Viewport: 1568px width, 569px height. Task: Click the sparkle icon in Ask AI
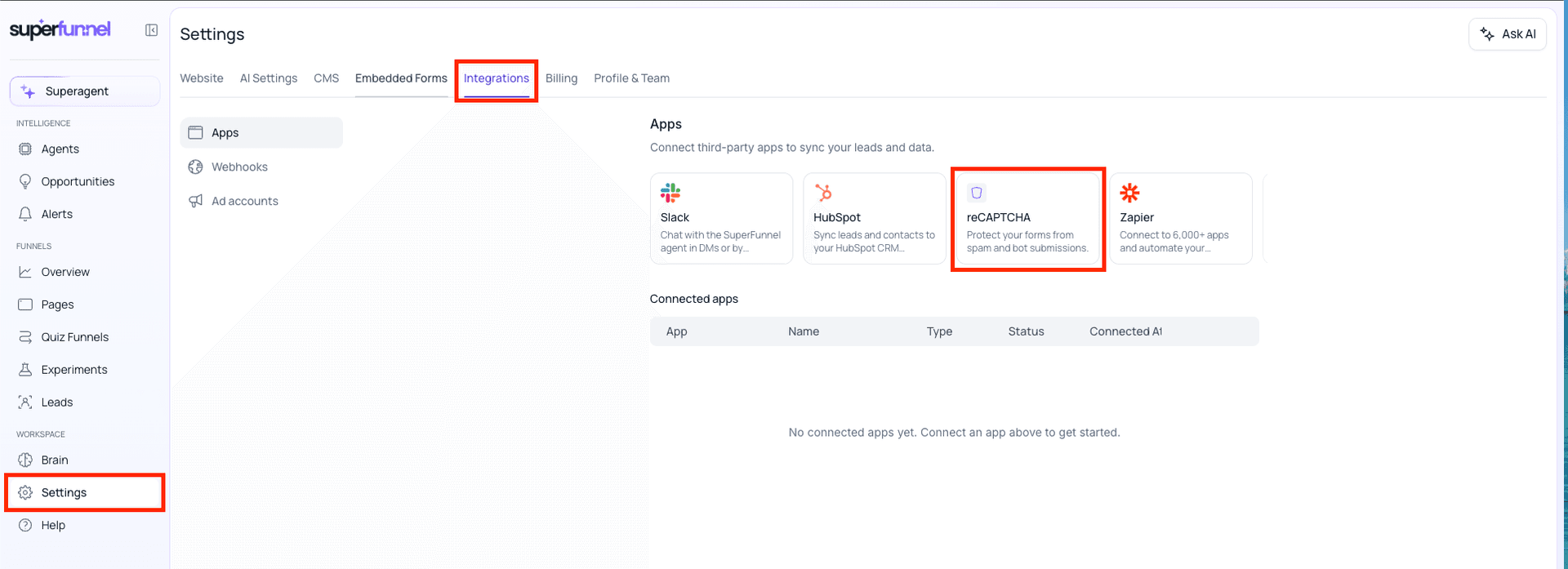click(1487, 34)
